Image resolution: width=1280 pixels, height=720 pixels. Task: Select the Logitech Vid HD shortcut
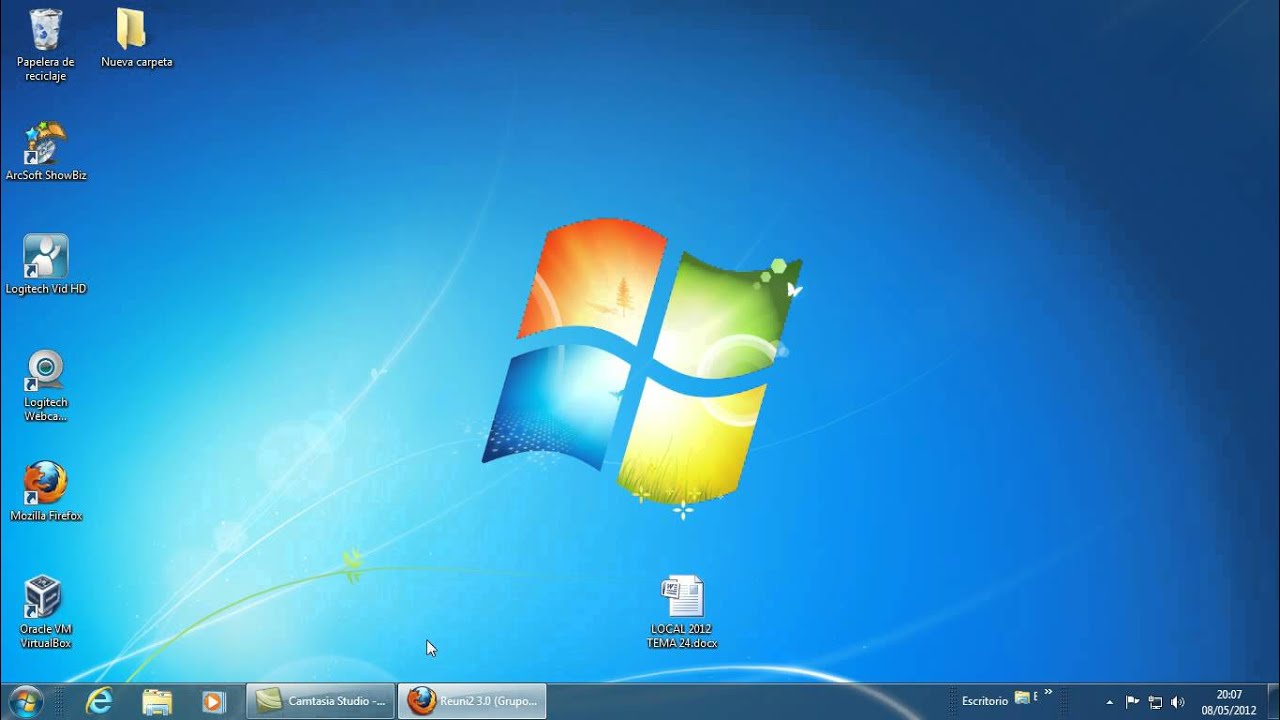(x=46, y=265)
